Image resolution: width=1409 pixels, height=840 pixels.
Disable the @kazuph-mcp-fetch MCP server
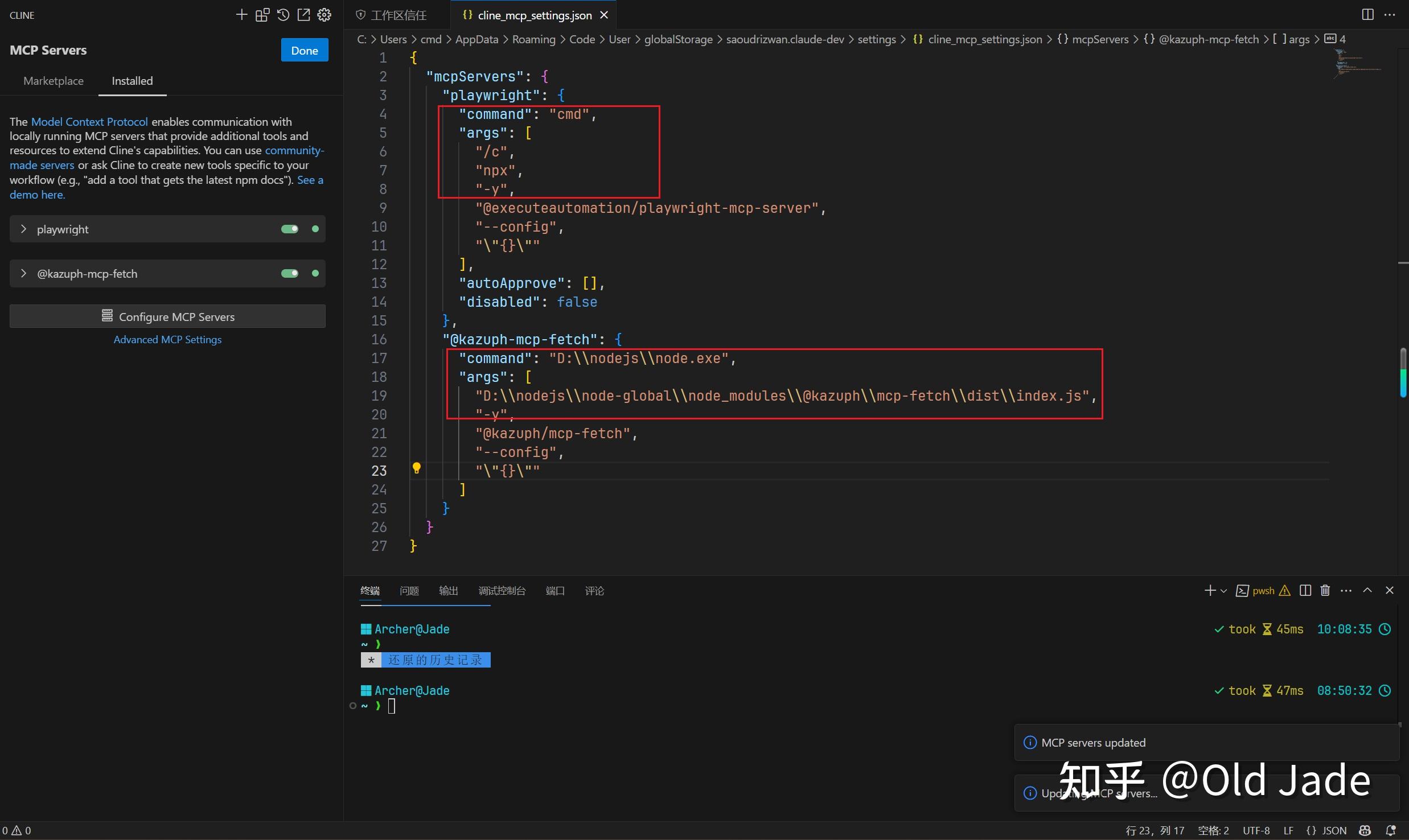click(x=290, y=273)
